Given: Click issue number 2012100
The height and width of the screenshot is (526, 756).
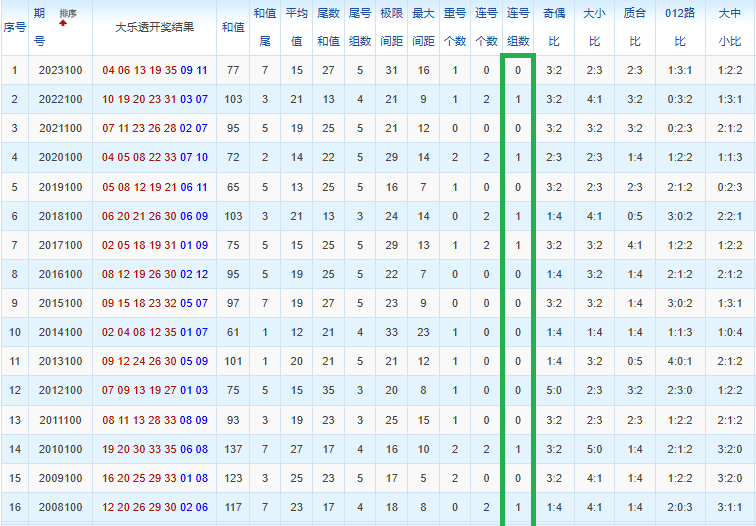Looking at the screenshot, I should (60, 390).
